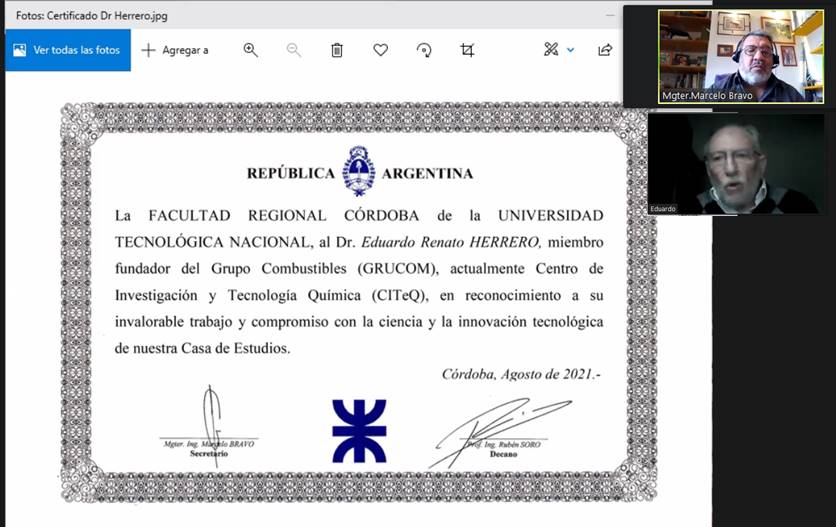Viewport: 836px width, 527px height.
Task: Open the crop tool
Action: coord(467,50)
